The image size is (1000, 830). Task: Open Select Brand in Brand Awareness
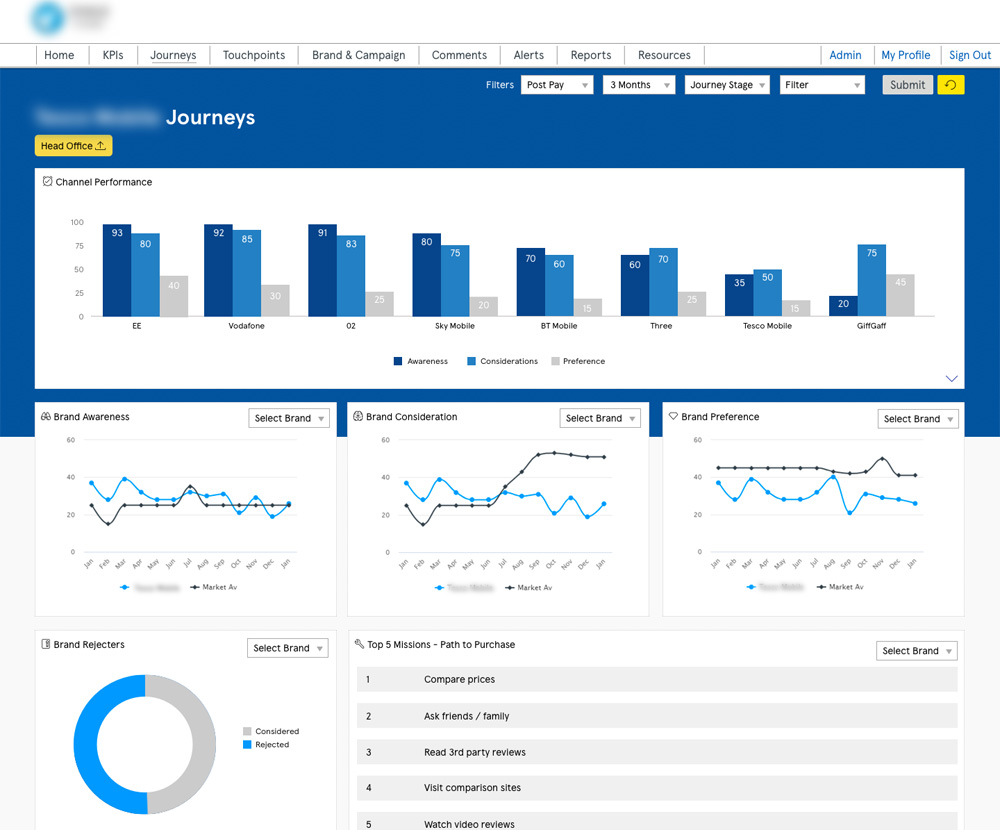point(289,418)
